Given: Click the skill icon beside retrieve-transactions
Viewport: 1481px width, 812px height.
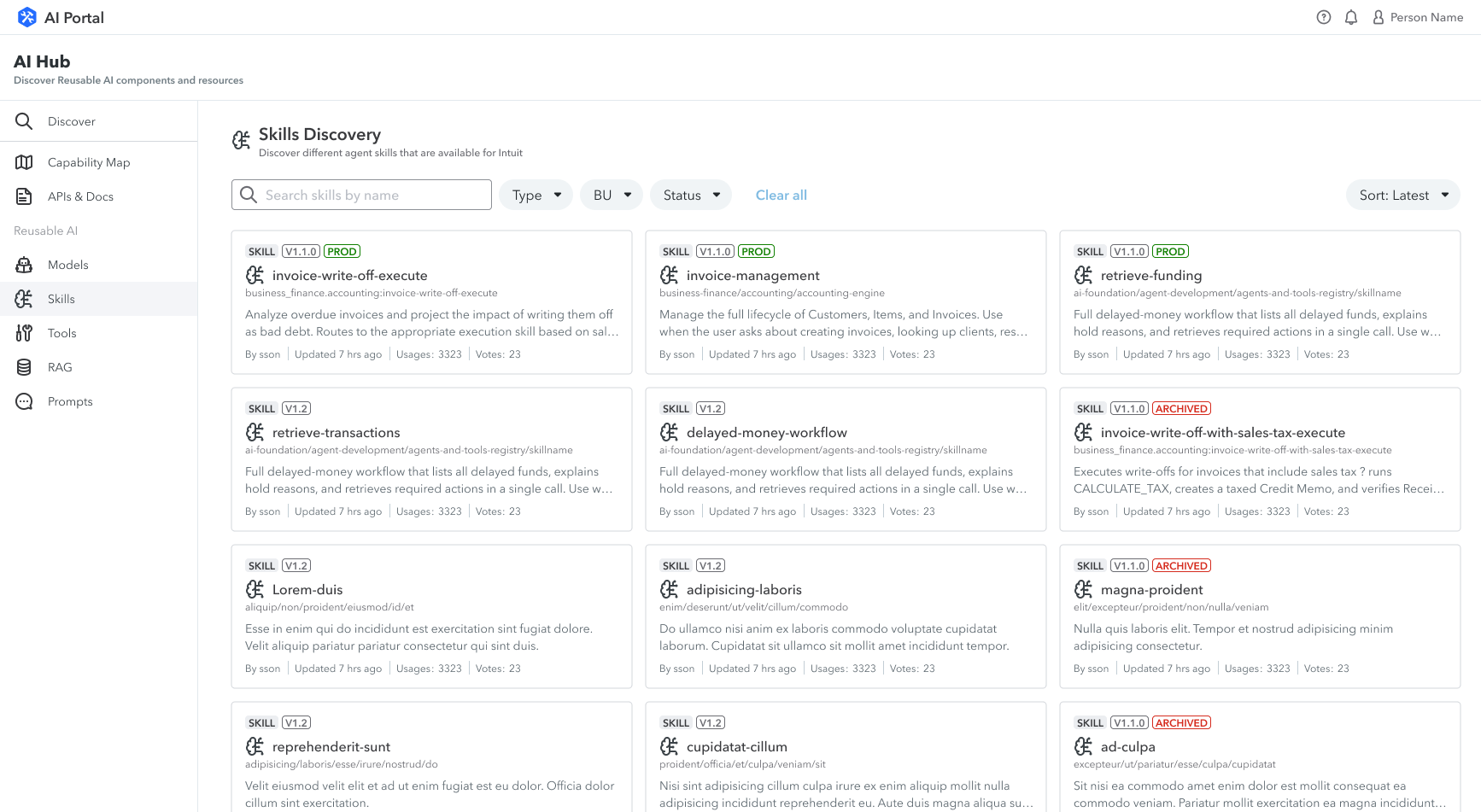Looking at the screenshot, I should coord(255,432).
